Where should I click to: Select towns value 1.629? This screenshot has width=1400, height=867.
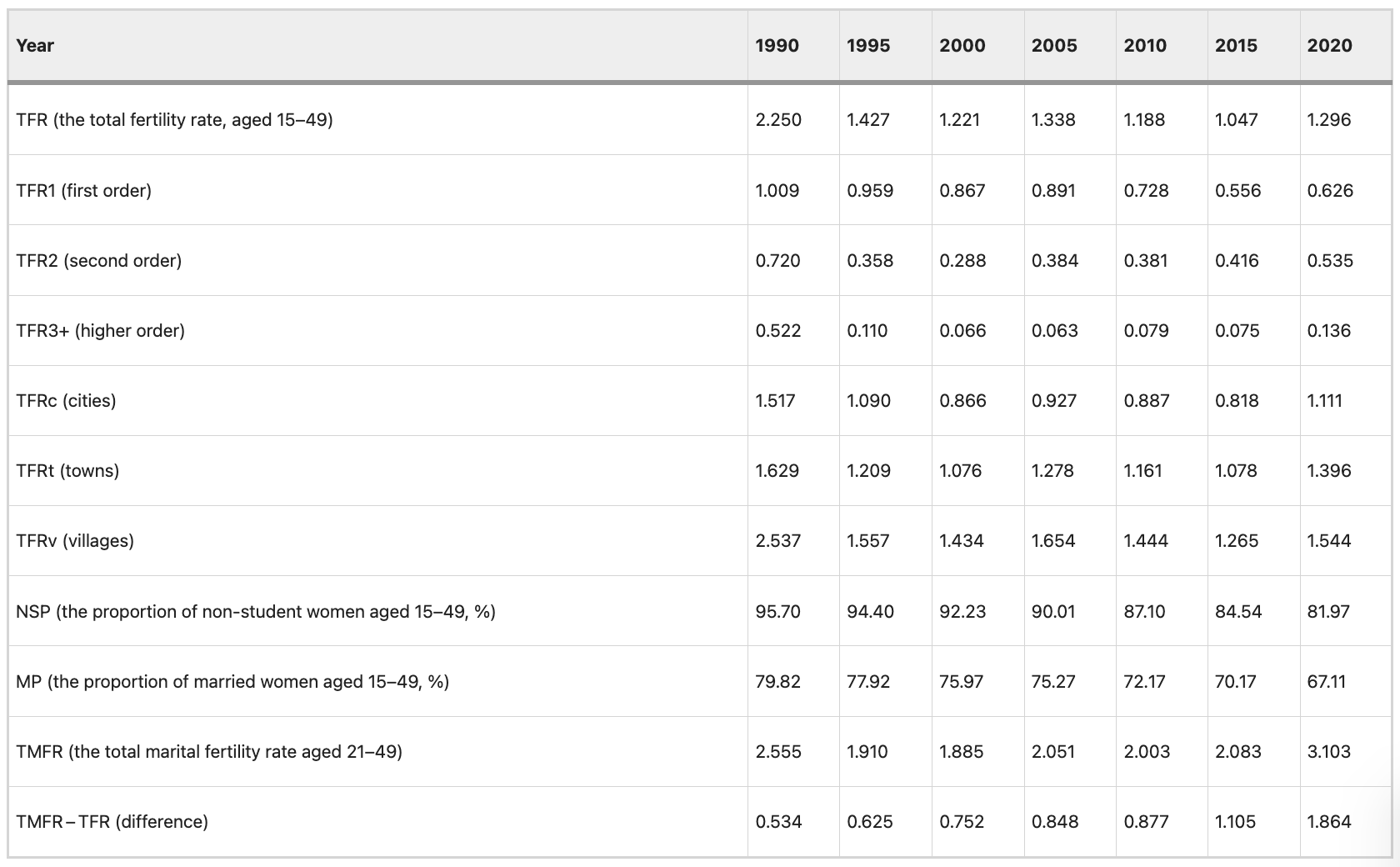[777, 471]
